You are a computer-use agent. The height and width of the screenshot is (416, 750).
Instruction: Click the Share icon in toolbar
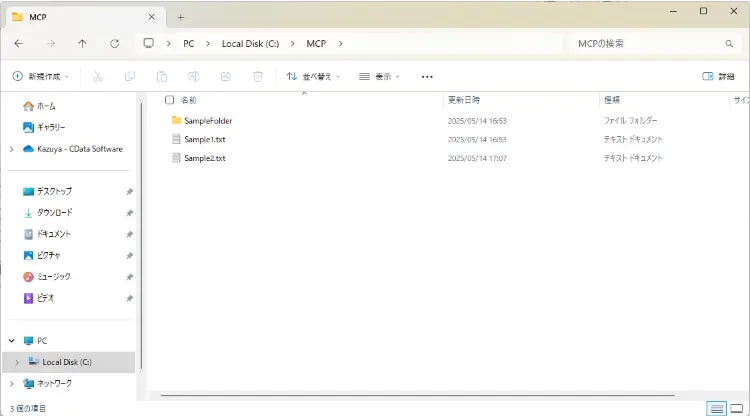click(226, 77)
